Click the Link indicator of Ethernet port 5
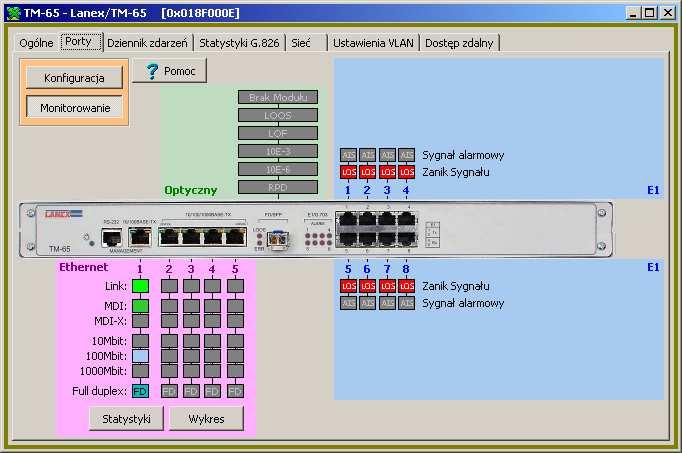This screenshot has height=453, width=682. point(235,286)
